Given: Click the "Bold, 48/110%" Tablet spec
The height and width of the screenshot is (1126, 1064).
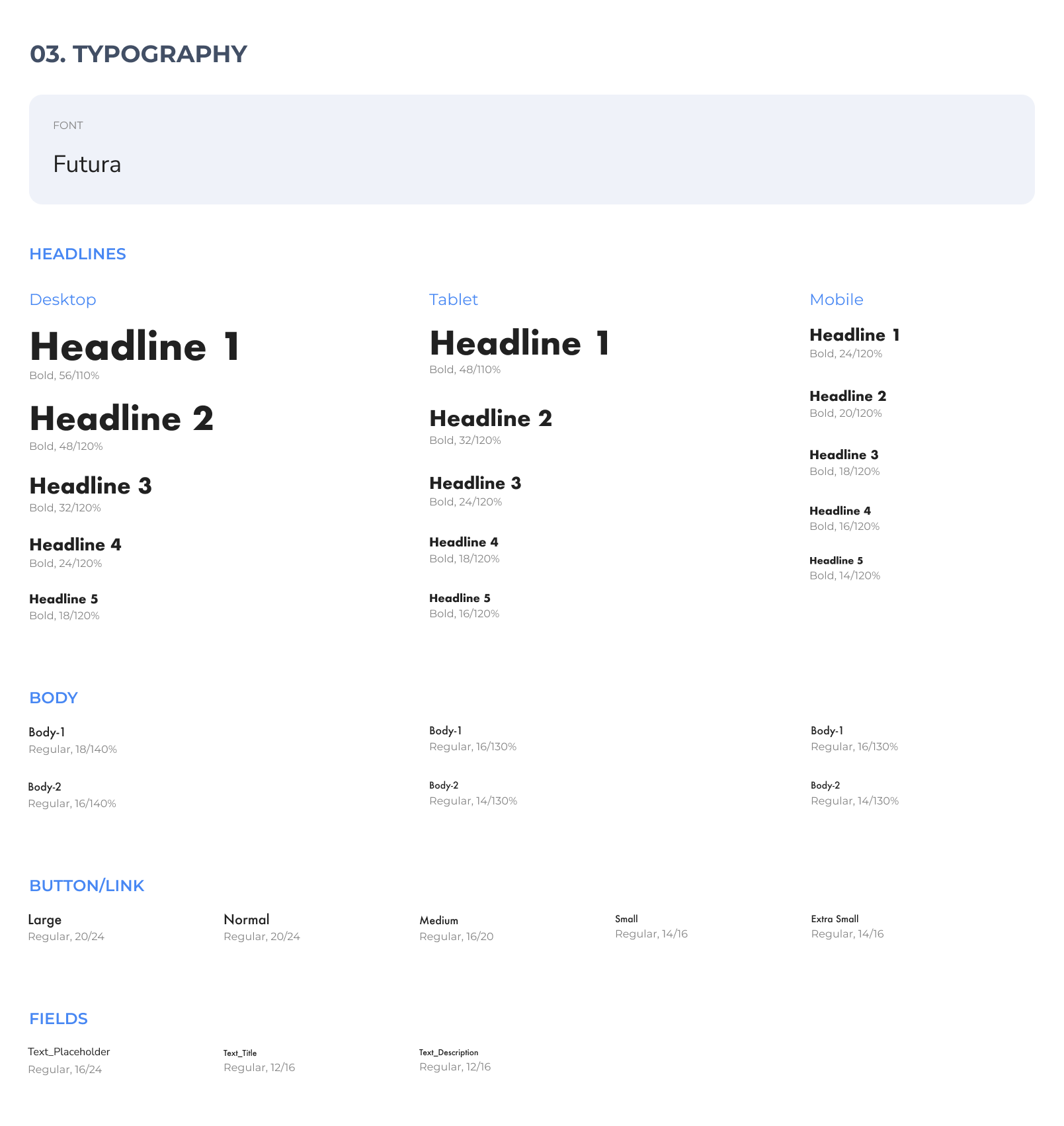Looking at the screenshot, I should click(464, 370).
